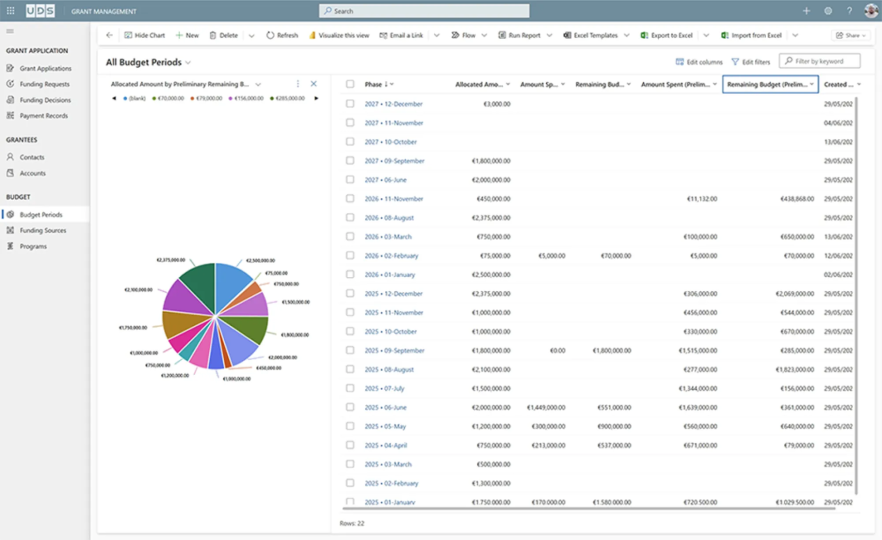Viewport: 882px width, 540px height.
Task: Expand the Import from Excel dropdown arrow
Action: [795, 35]
